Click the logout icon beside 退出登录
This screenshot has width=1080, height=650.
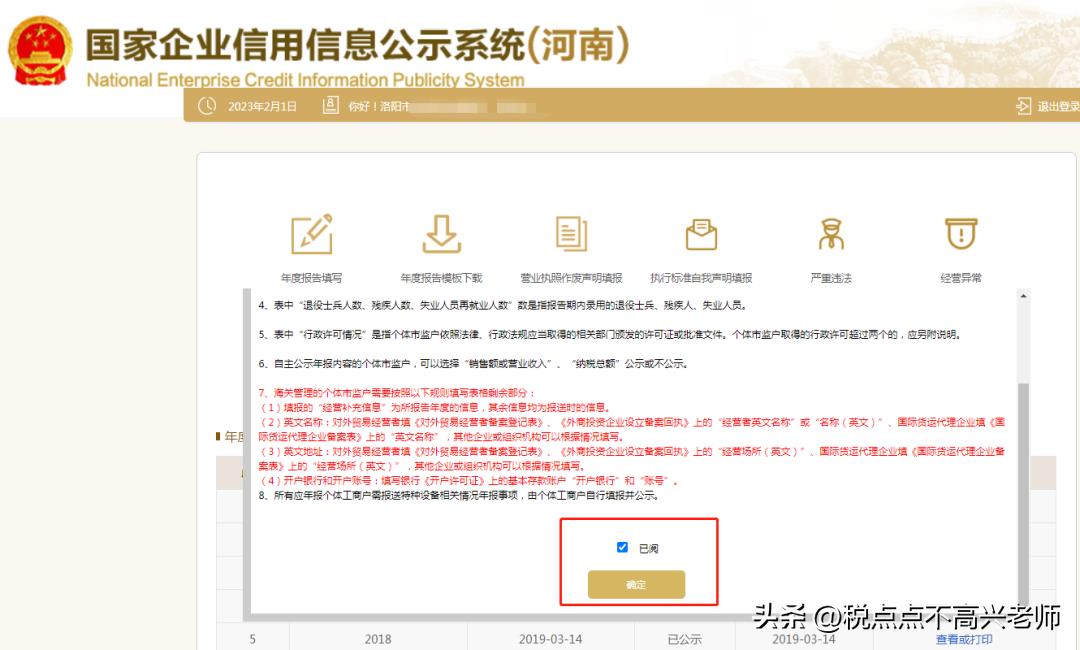pyautogui.click(x=1023, y=106)
